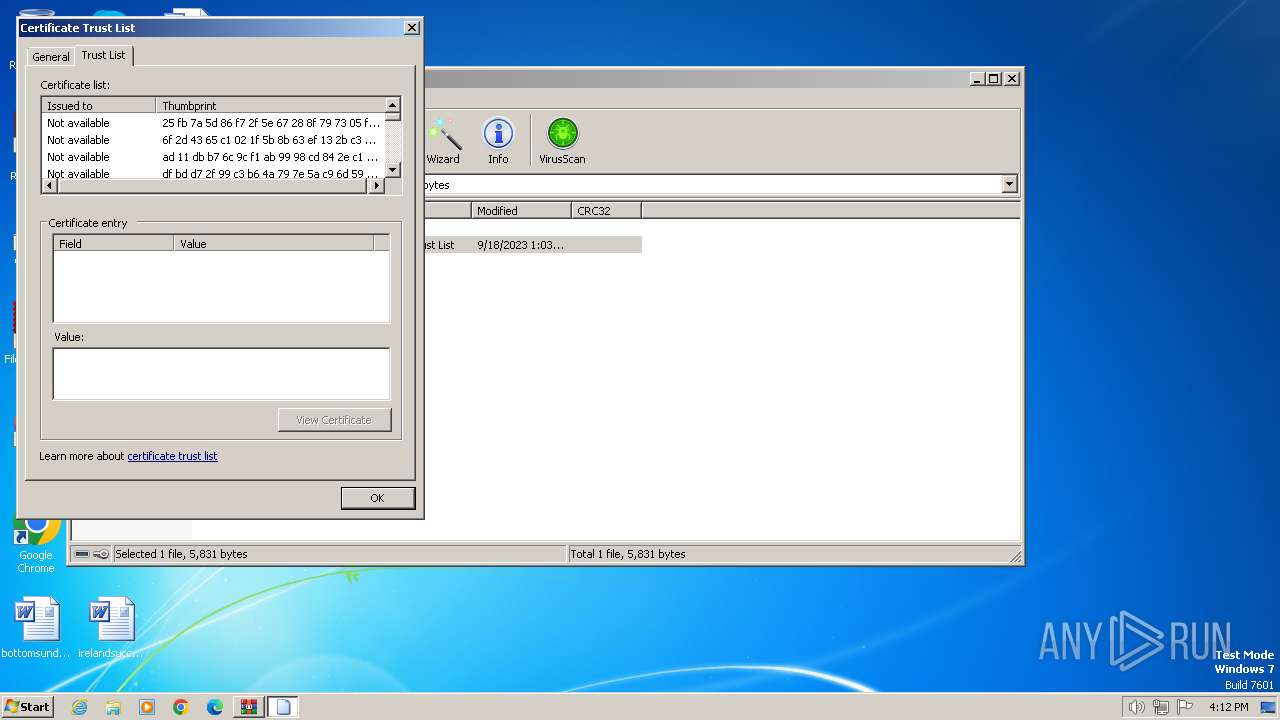The image size is (1280, 720).
Task: Sort WinRAR file list by Modified
Action: pos(521,210)
